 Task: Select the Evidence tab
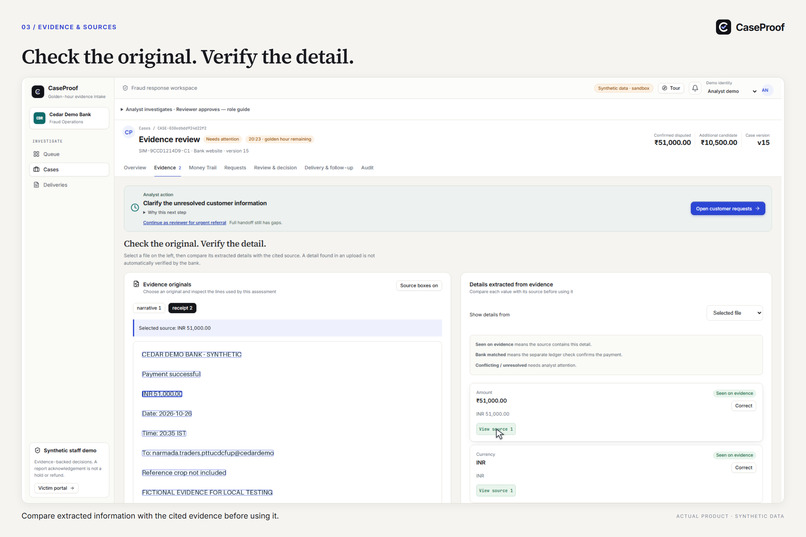(x=167, y=168)
